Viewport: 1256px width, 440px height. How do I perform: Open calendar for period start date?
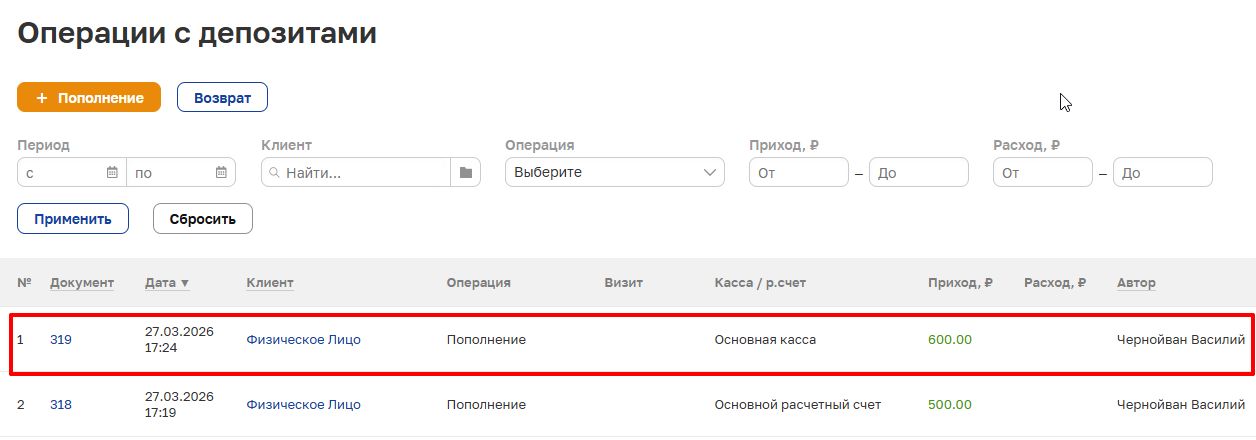coord(112,173)
